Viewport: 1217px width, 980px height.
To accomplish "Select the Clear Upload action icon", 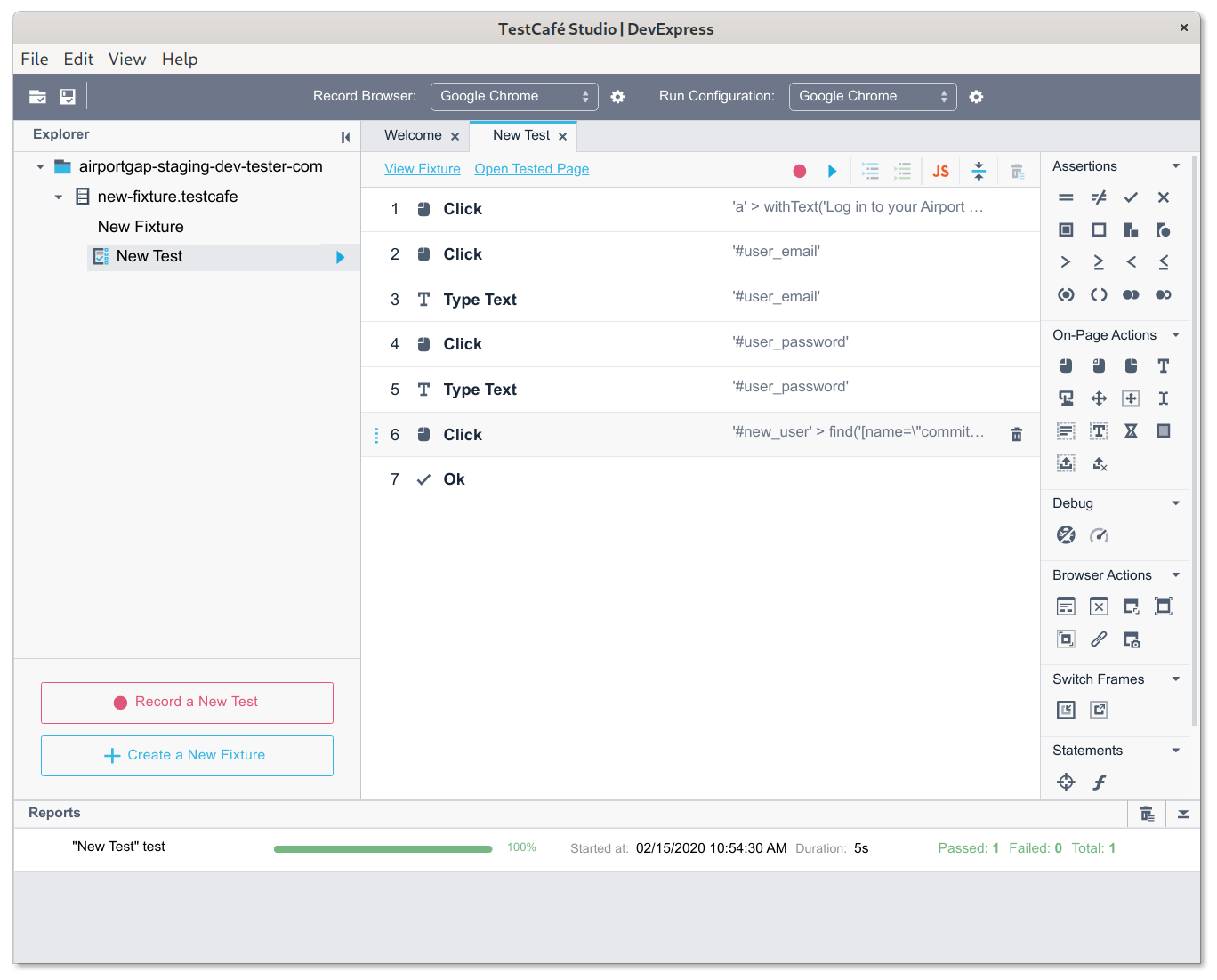I will click(1100, 463).
